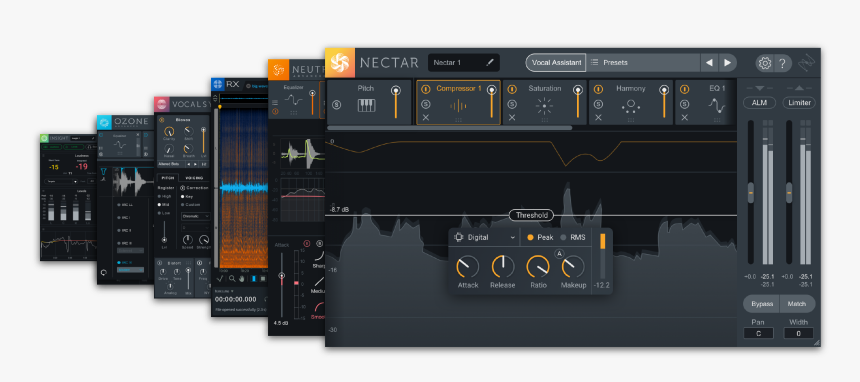Open Chromatic scale dropdown in VocalSynth
Screen dimensions: 860x382
[x=195, y=216]
